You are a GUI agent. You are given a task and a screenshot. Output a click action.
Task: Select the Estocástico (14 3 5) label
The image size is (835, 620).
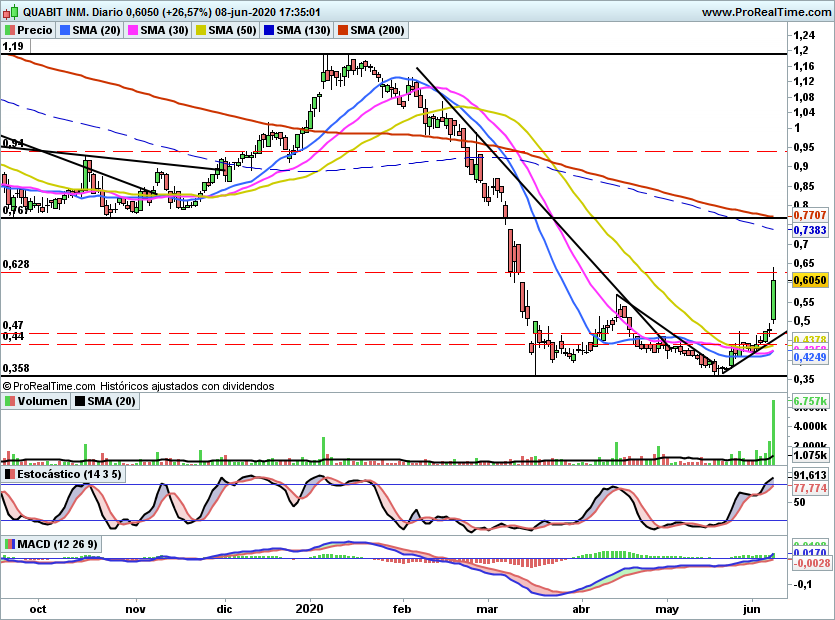[x=69, y=474]
